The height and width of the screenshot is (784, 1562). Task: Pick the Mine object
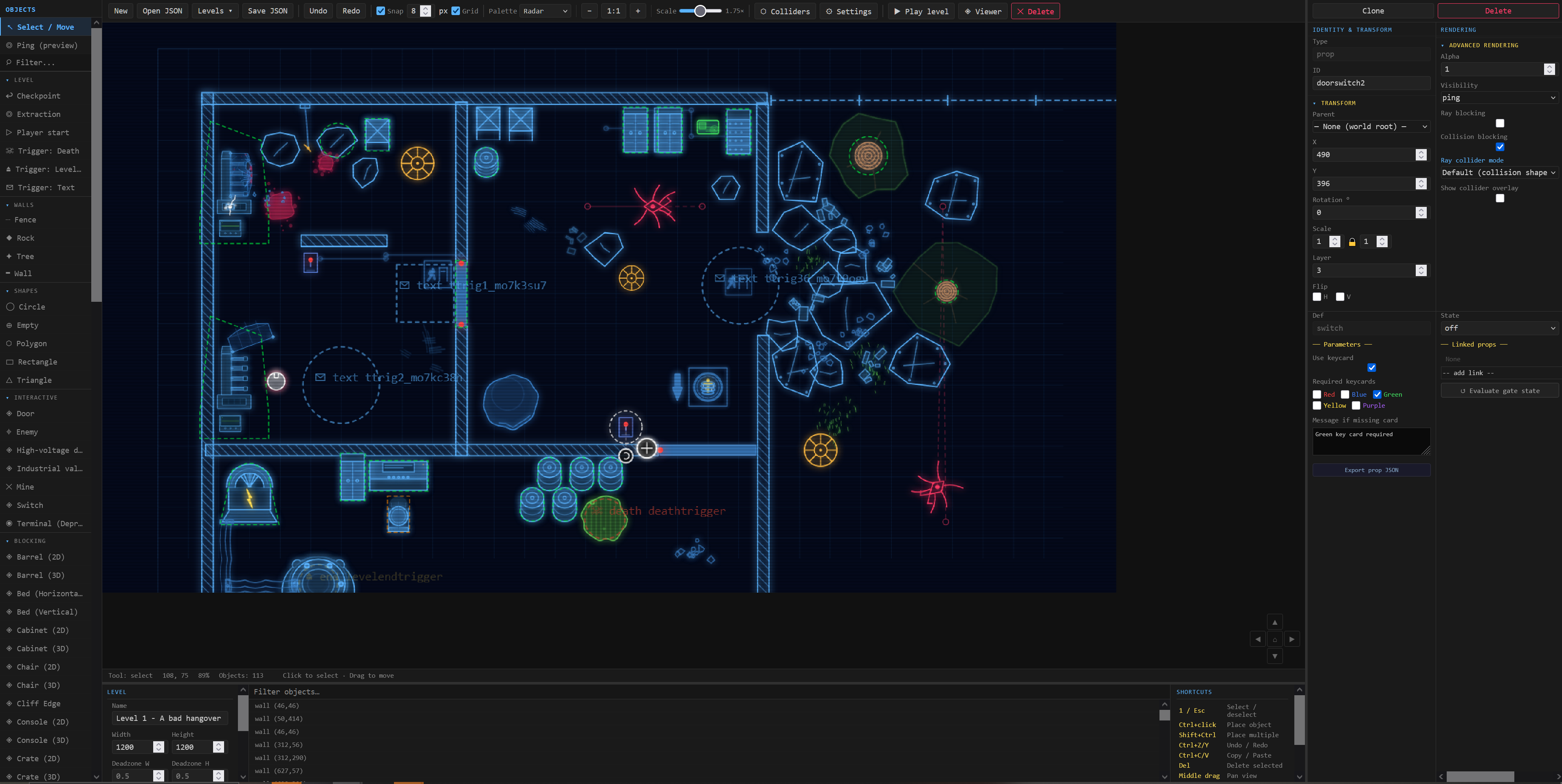click(46, 487)
